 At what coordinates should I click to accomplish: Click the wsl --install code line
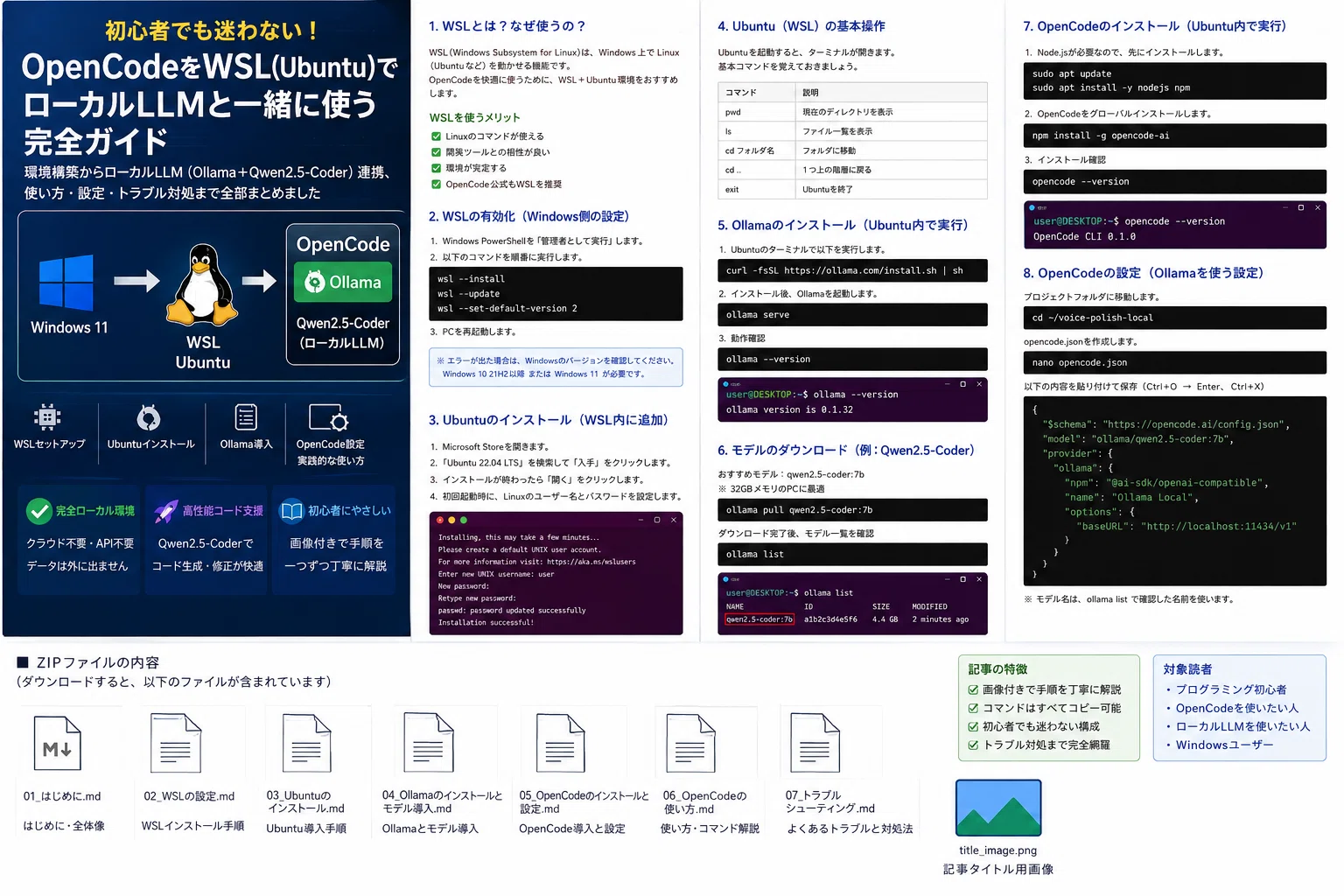pos(471,279)
